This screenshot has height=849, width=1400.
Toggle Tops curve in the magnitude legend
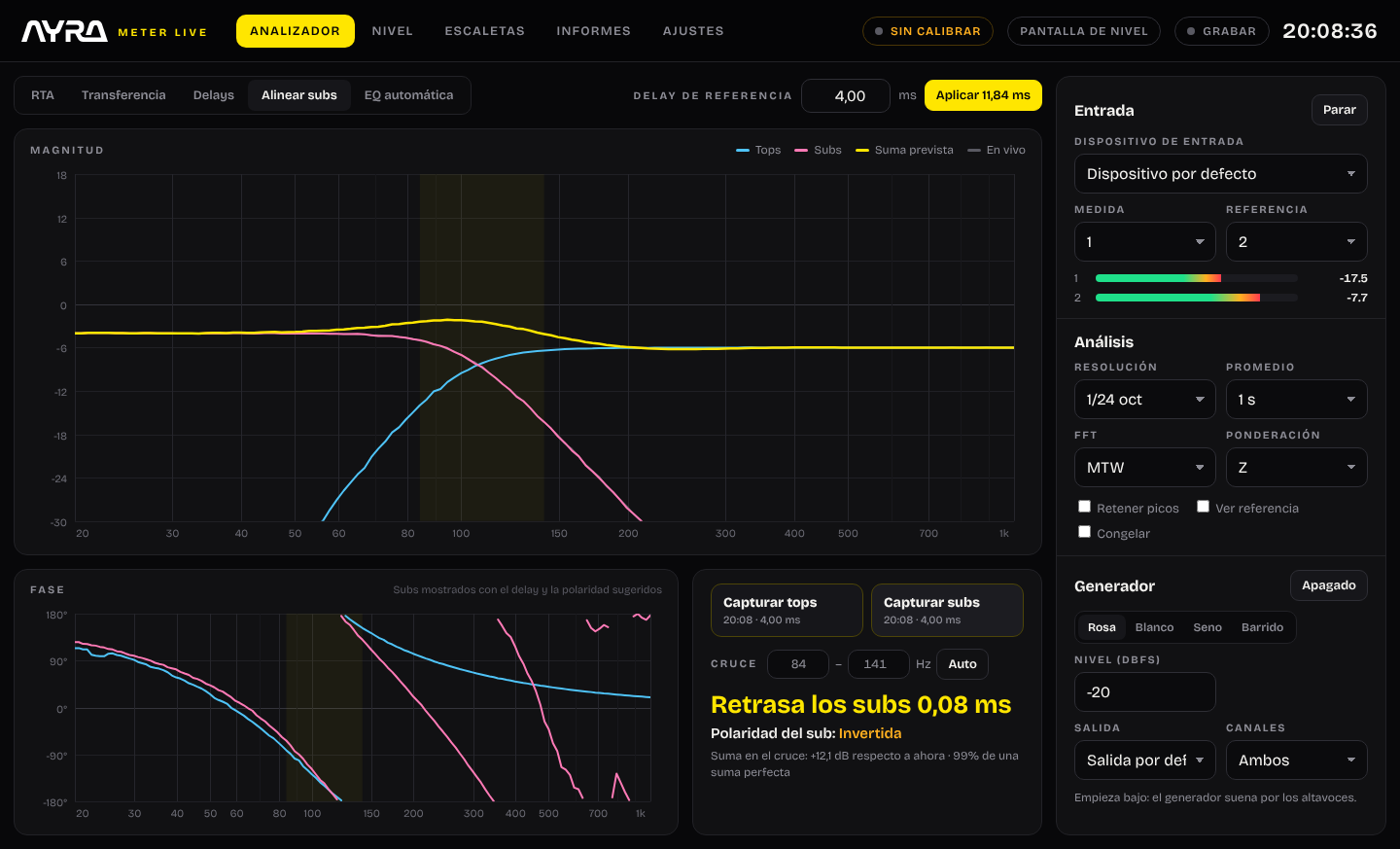point(758,150)
